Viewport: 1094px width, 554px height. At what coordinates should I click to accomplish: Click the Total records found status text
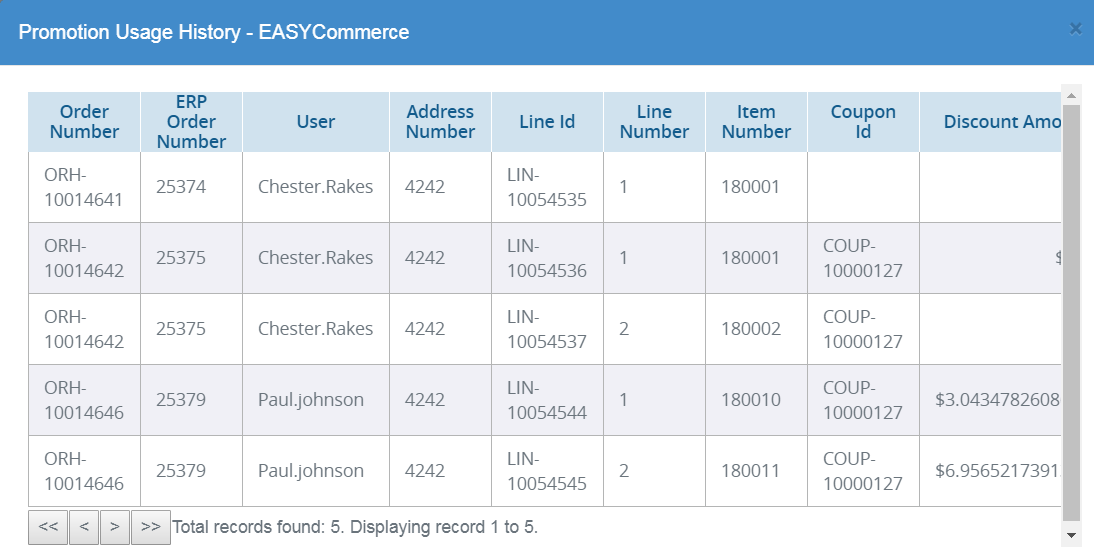point(355,527)
